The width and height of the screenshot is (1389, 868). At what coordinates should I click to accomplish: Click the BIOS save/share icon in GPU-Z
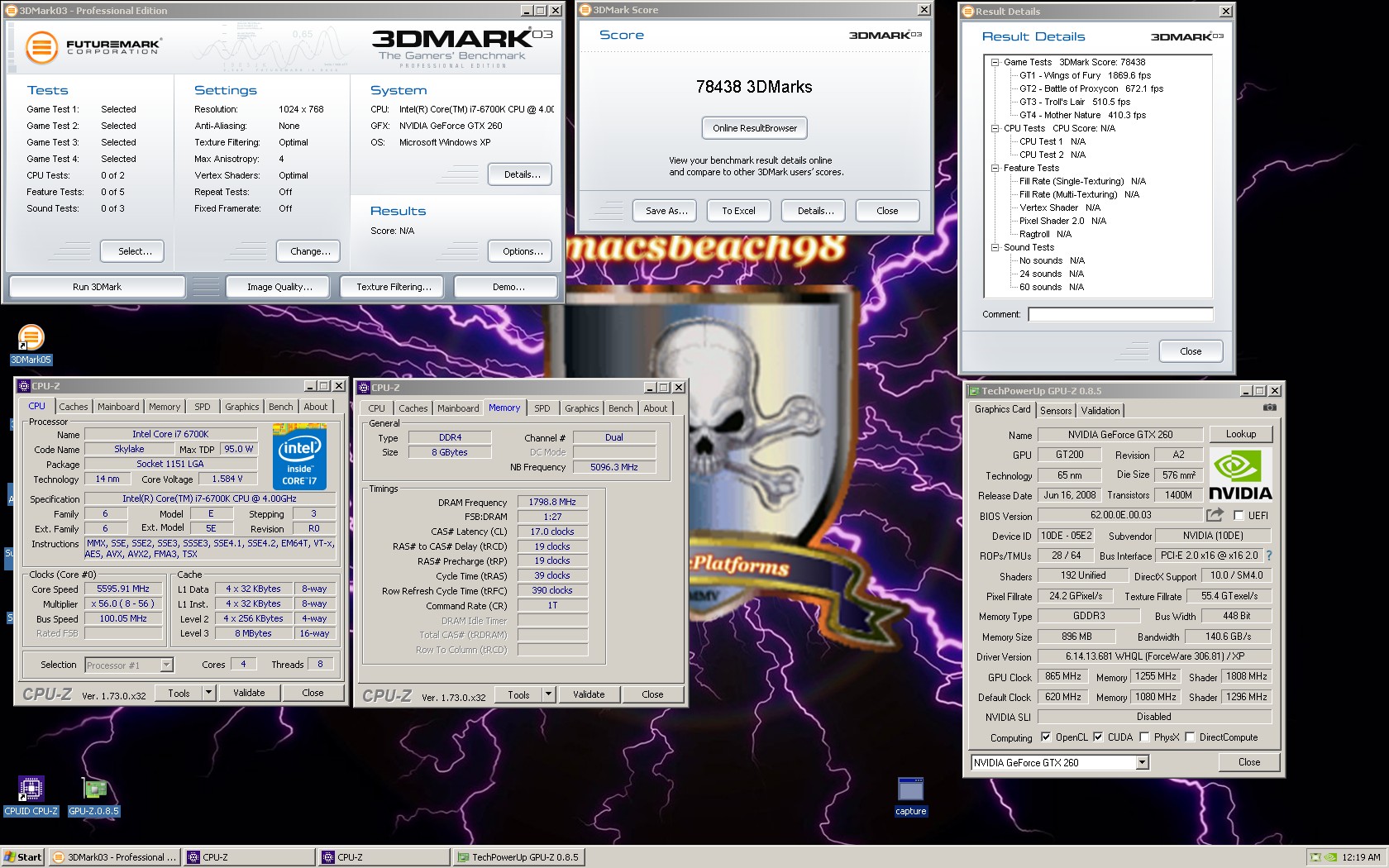click(x=1214, y=515)
